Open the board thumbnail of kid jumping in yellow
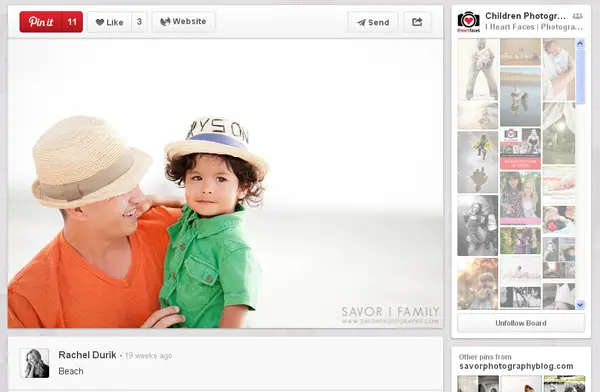600x392 pixels. point(478,162)
